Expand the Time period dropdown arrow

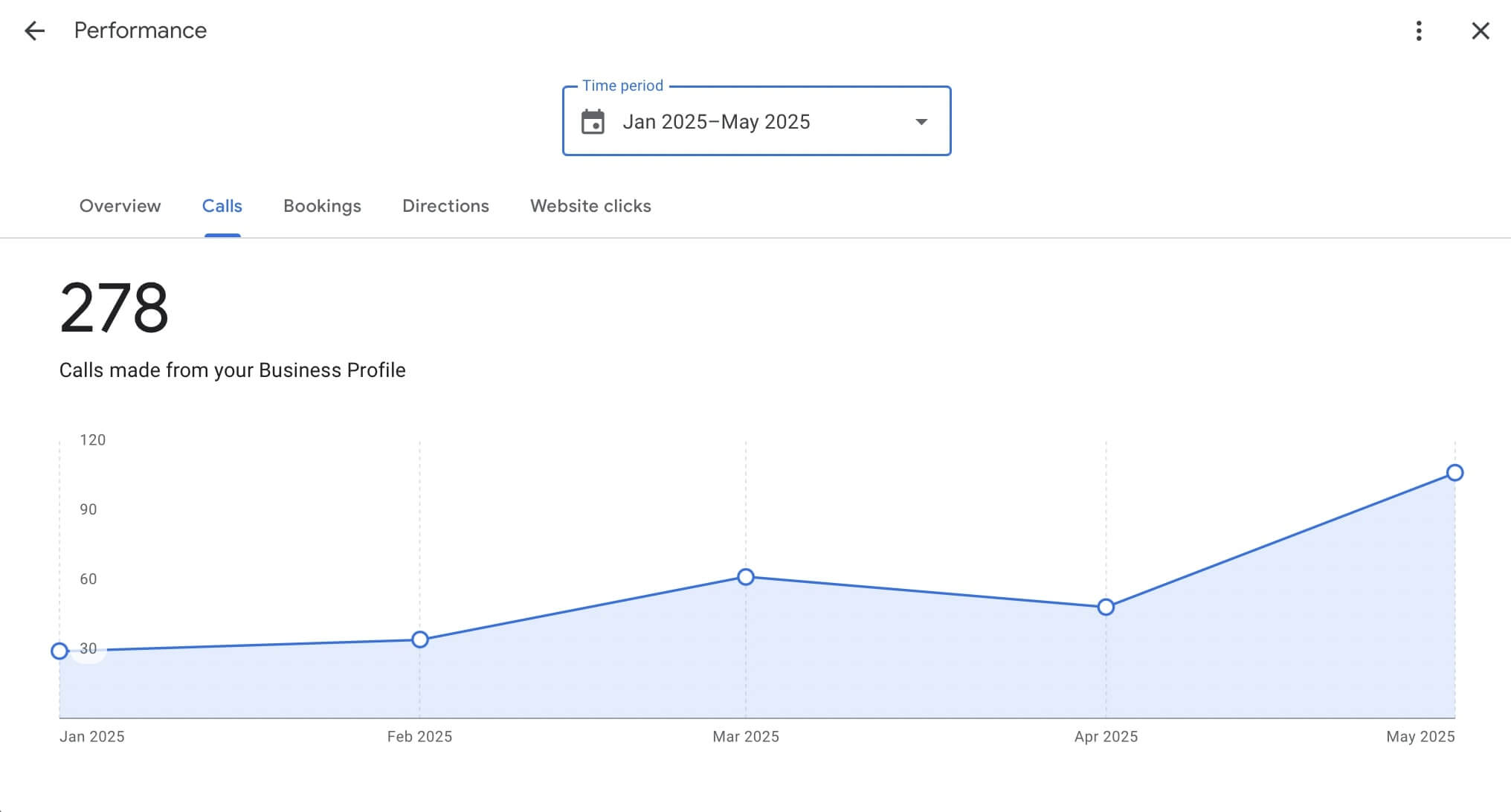click(921, 122)
